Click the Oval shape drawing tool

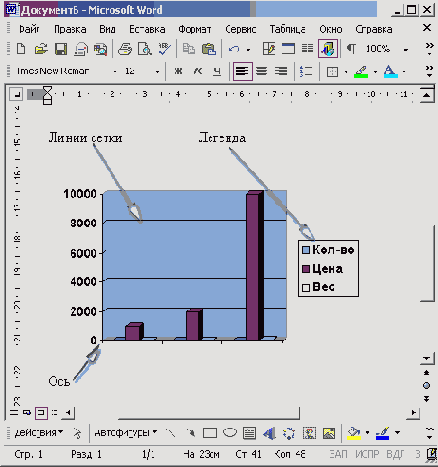(x=230, y=433)
